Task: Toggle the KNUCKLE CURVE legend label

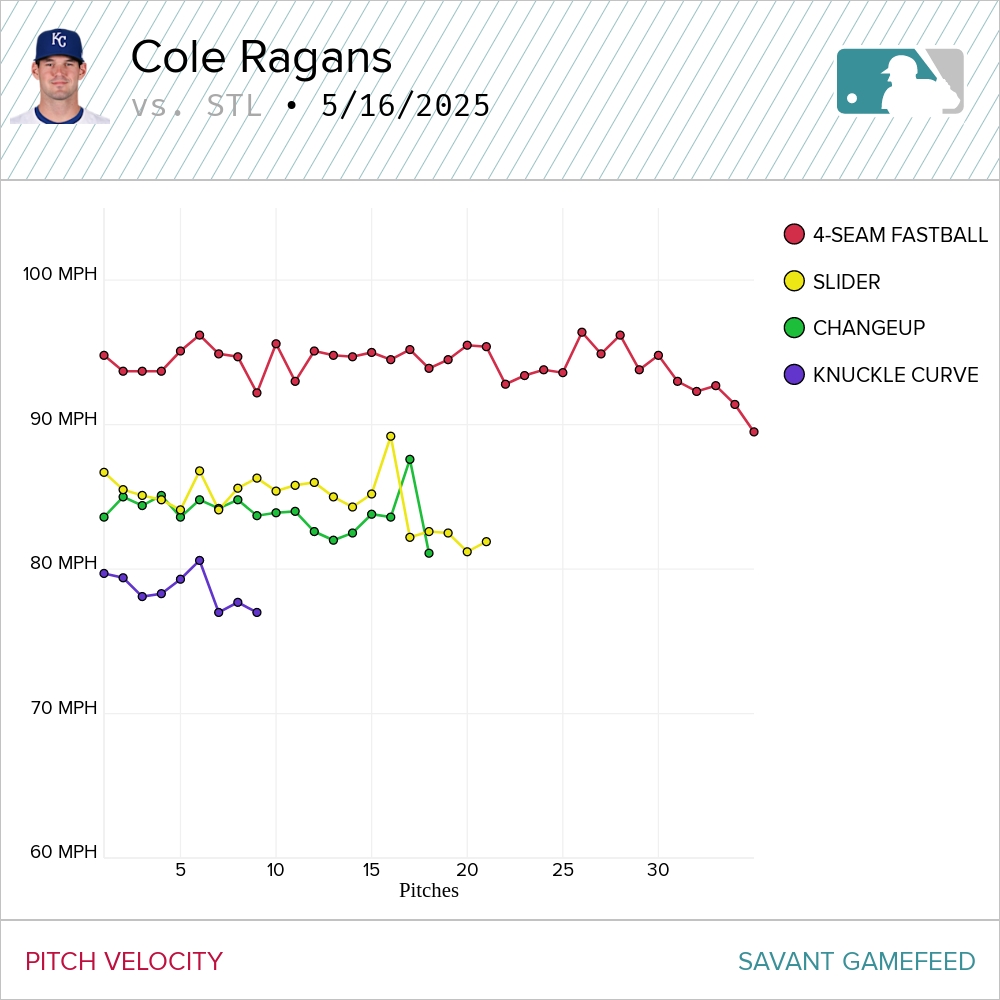Action: point(895,375)
